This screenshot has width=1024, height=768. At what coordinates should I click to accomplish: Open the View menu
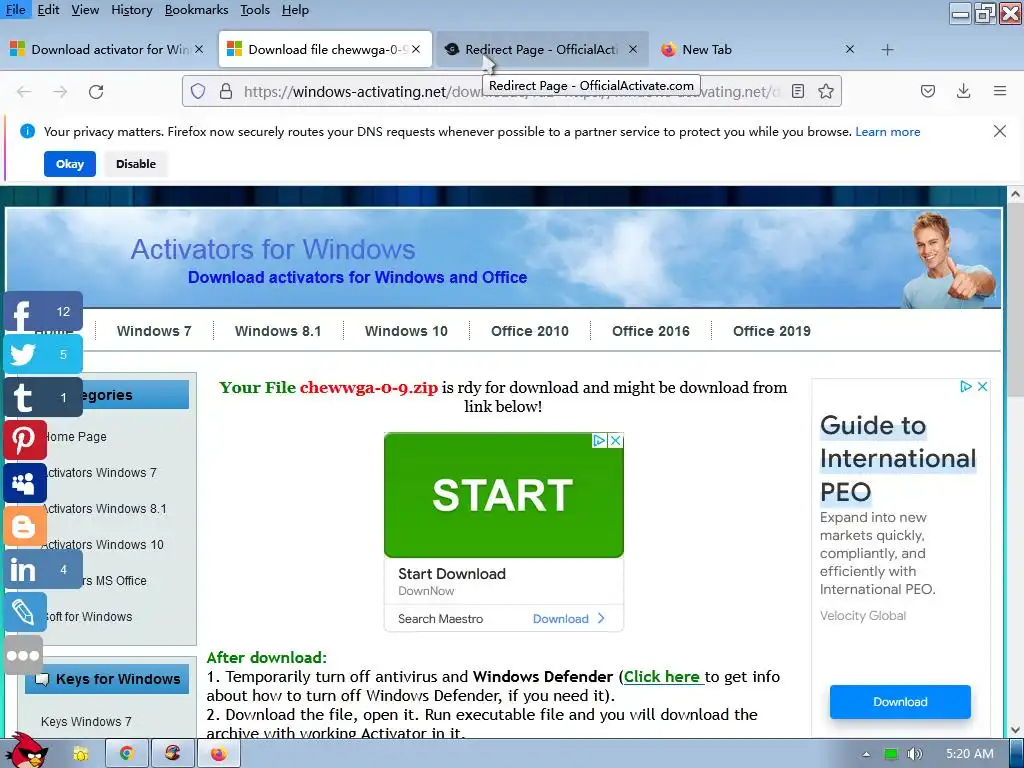[85, 10]
